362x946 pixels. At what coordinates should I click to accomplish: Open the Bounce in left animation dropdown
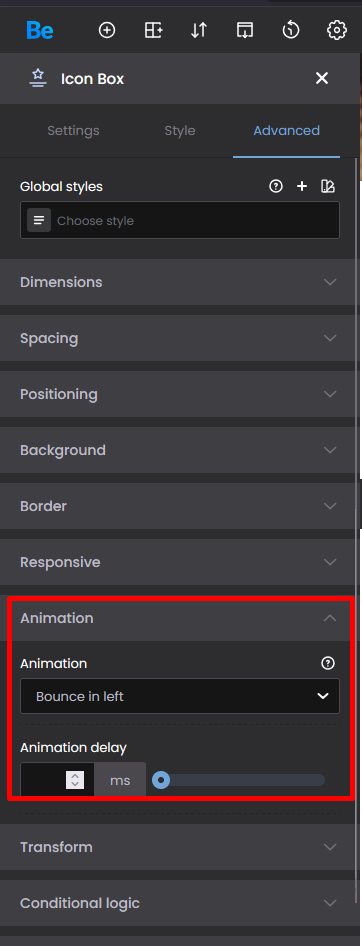pyautogui.click(x=180, y=696)
